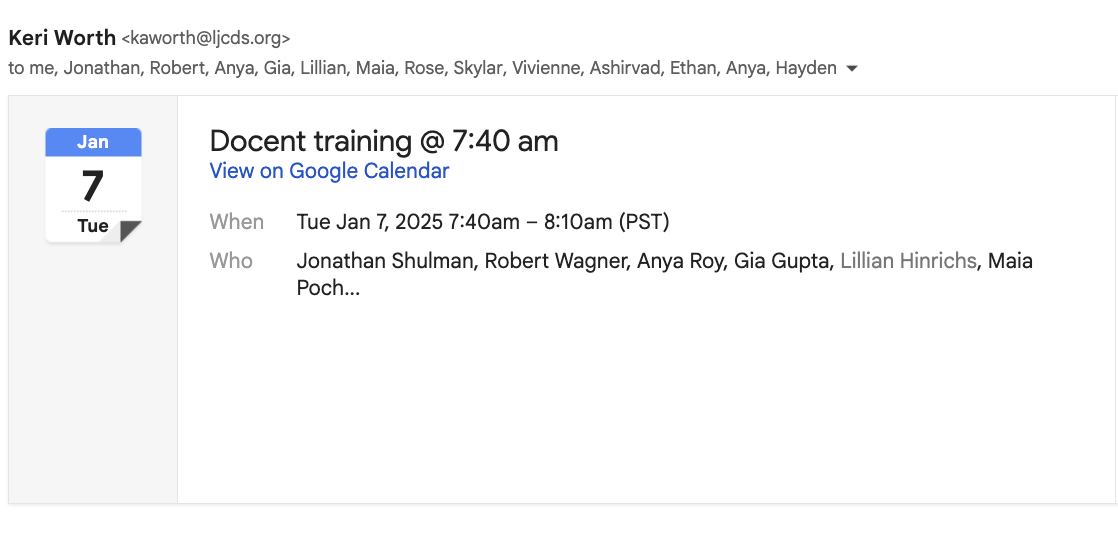The image size is (1118, 540).
Task: Click the Who label
Action: click(x=231, y=261)
